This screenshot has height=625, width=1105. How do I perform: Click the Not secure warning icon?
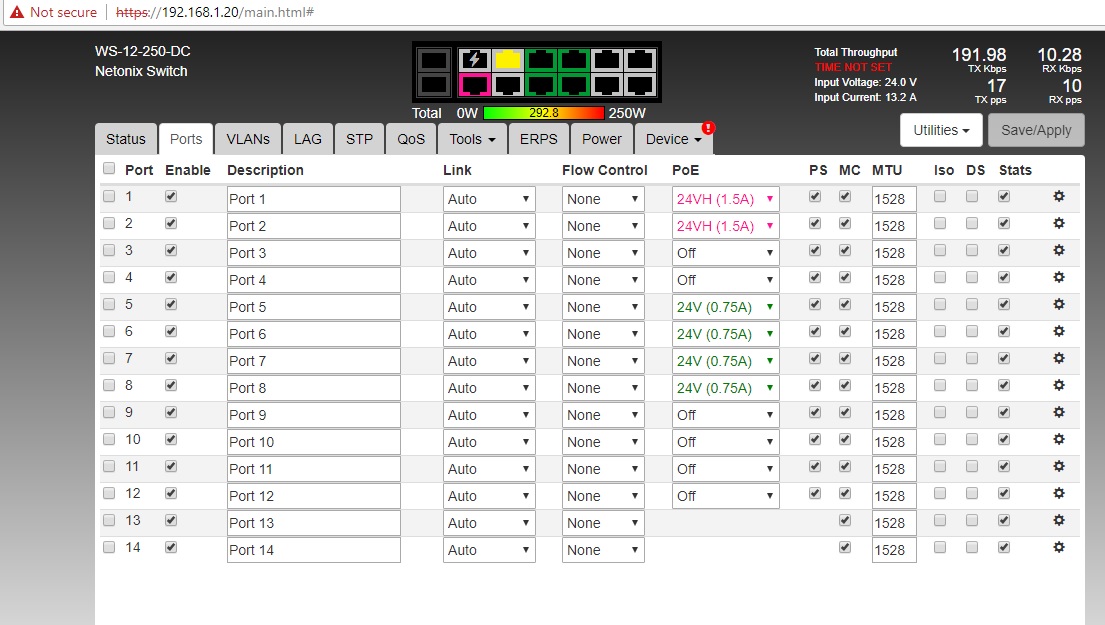click(16, 12)
